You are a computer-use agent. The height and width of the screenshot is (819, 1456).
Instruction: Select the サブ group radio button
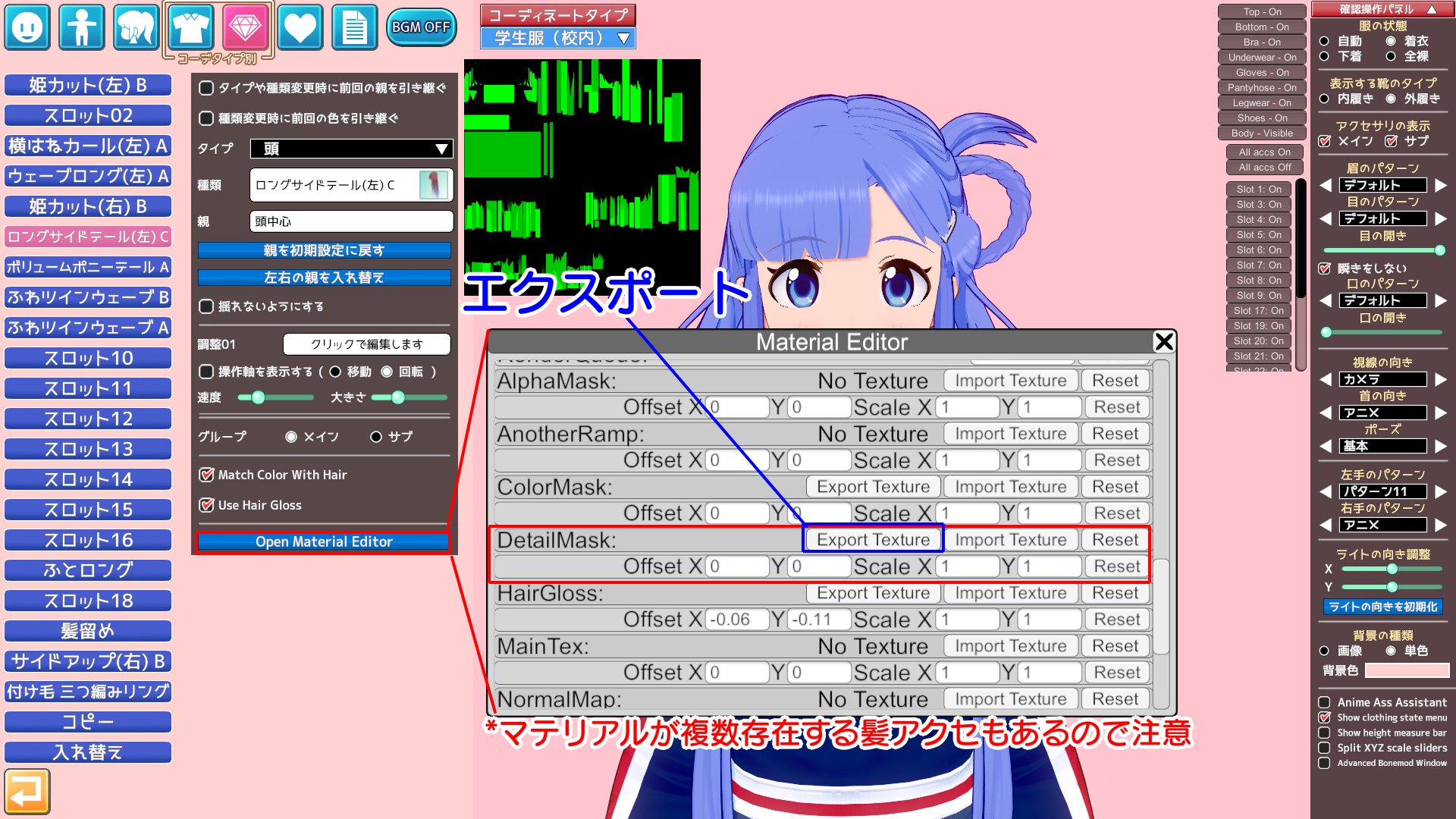click(x=375, y=437)
